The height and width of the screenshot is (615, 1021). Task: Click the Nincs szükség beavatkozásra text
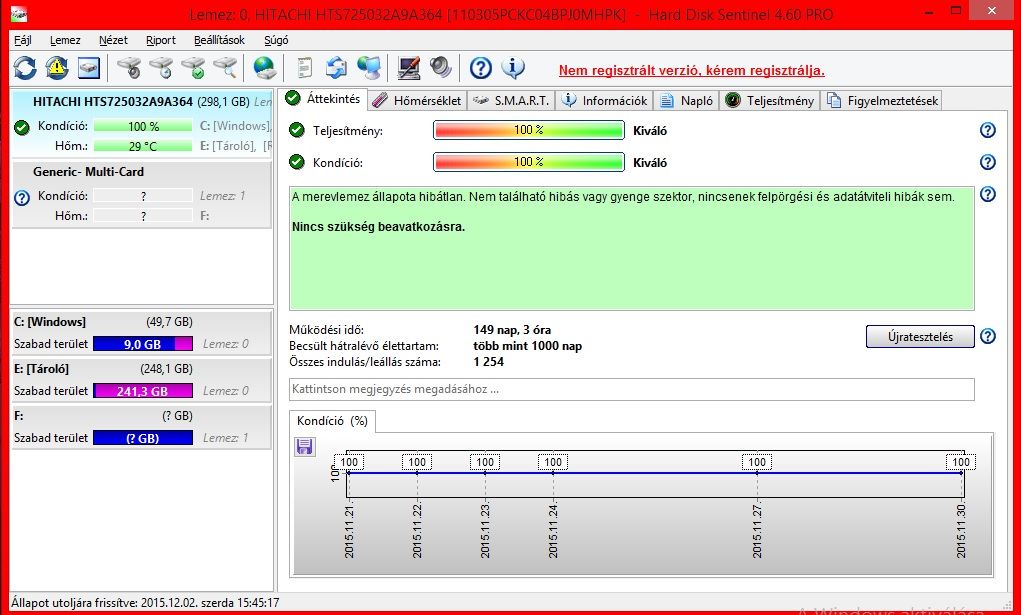pyautogui.click(x=378, y=227)
